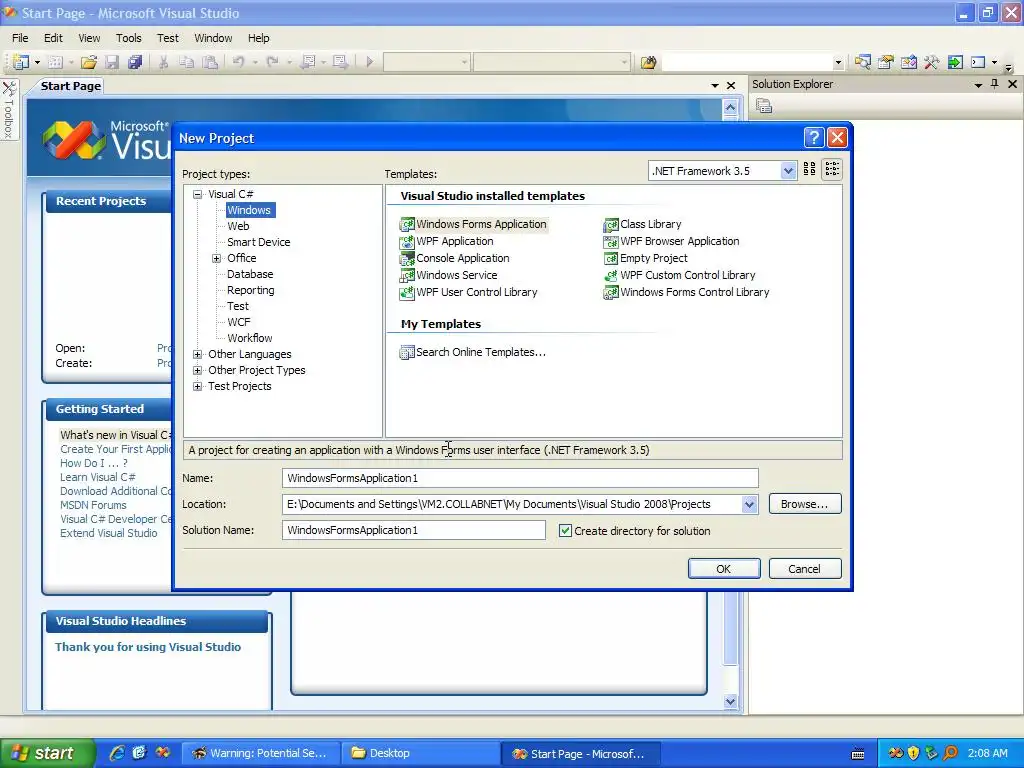Click the Start Page scrollbar up arrow

(x=730, y=107)
